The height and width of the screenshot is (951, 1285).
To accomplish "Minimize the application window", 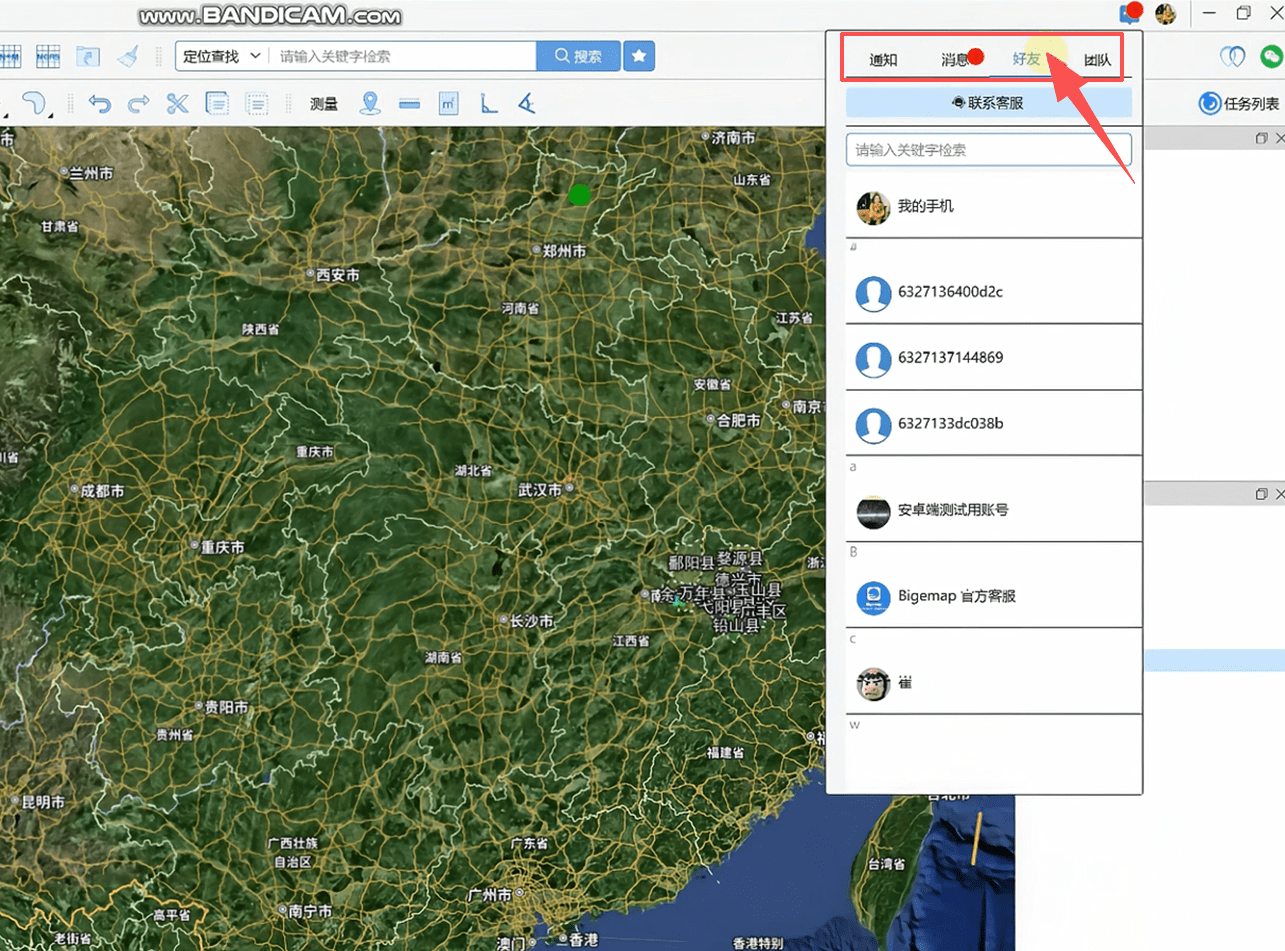I will (x=1210, y=13).
